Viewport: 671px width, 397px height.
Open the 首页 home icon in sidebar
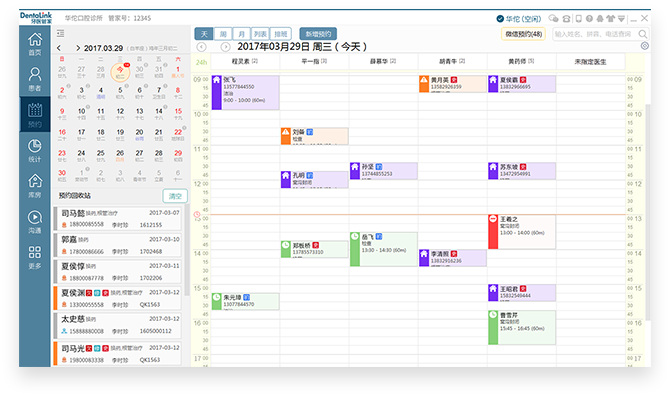[35, 44]
